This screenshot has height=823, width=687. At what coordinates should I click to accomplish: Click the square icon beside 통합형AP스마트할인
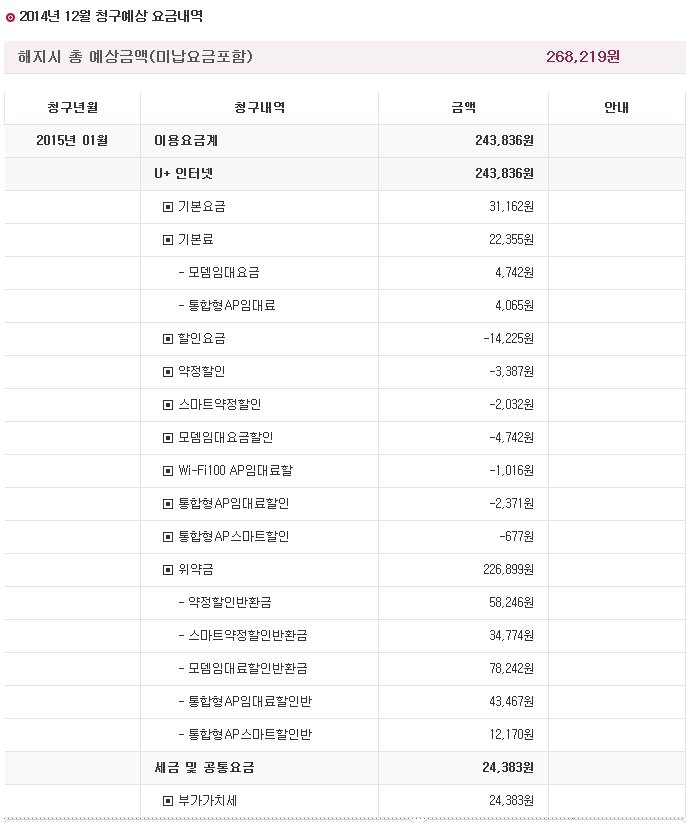coord(168,537)
